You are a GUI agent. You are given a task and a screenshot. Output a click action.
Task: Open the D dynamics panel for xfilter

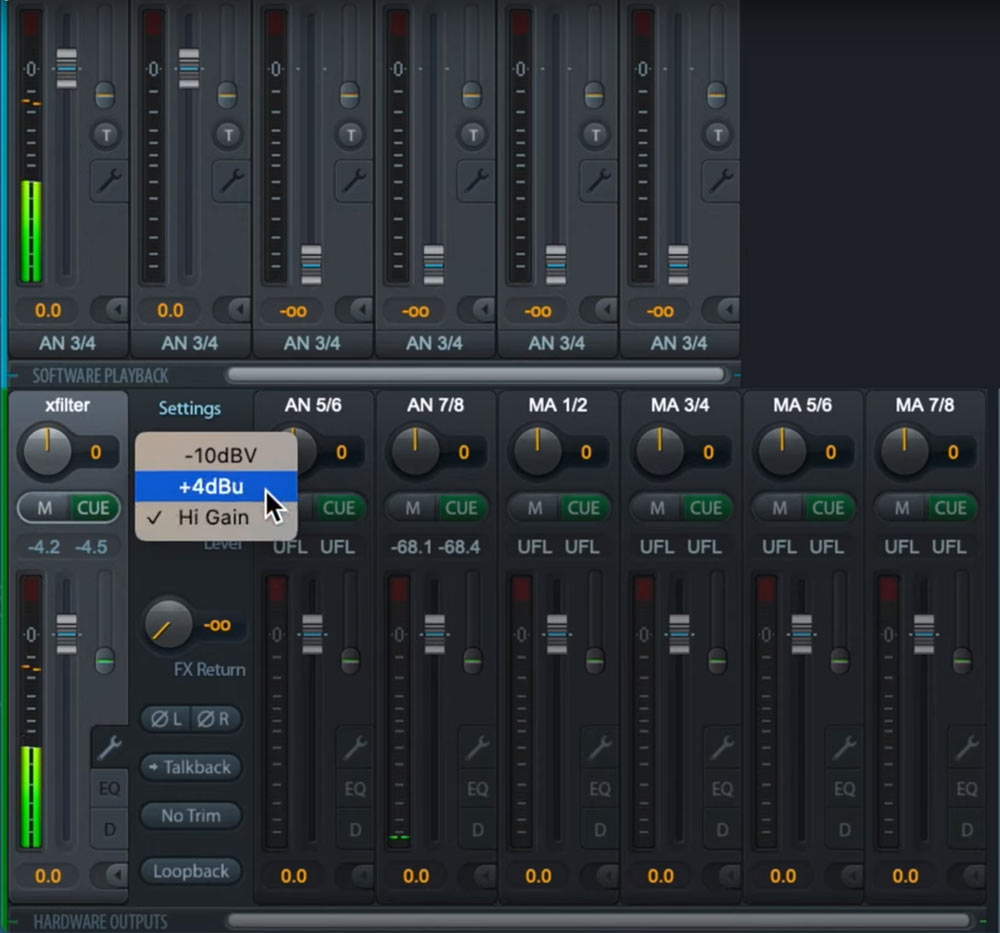click(110, 829)
